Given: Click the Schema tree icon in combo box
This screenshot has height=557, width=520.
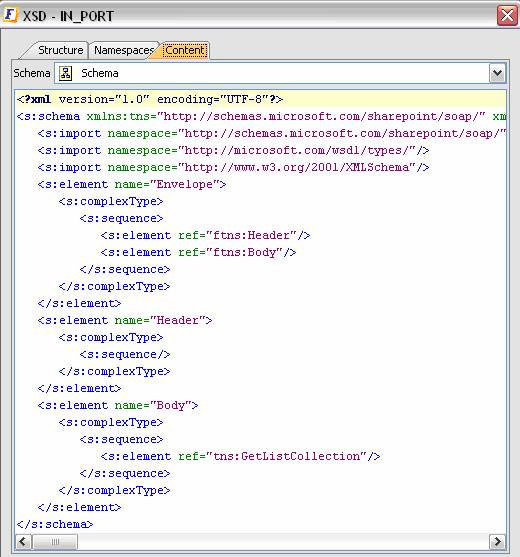Looking at the screenshot, I should 65,74.
